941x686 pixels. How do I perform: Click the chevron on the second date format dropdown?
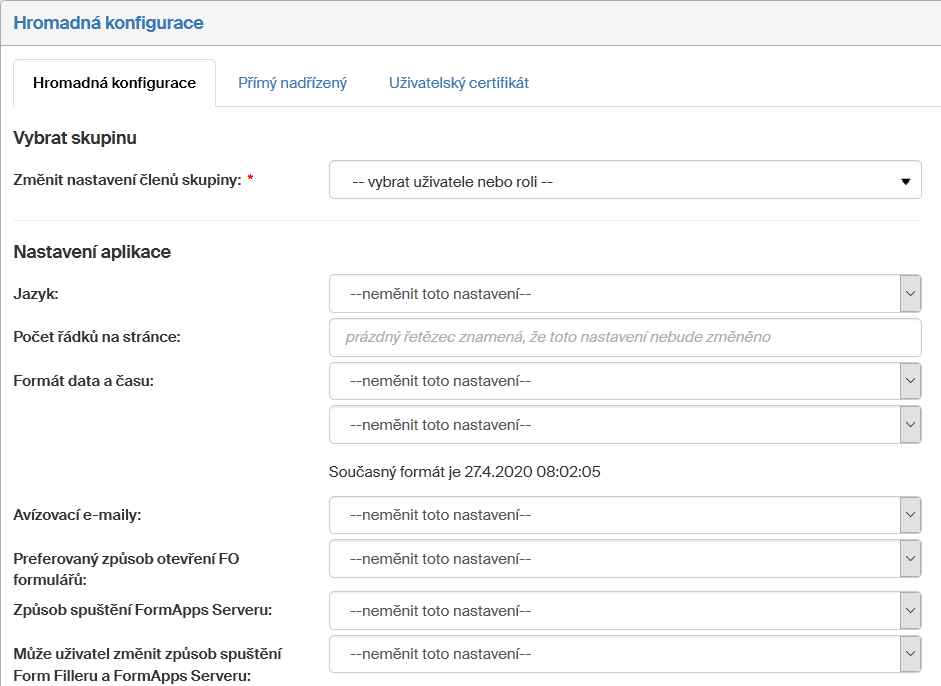pos(910,425)
